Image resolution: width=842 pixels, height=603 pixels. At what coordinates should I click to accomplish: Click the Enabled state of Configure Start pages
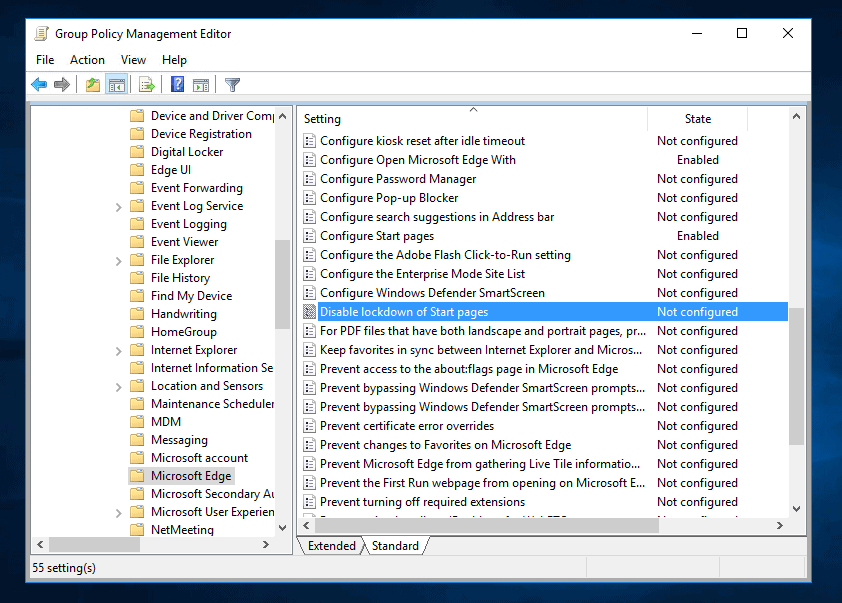(x=698, y=236)
